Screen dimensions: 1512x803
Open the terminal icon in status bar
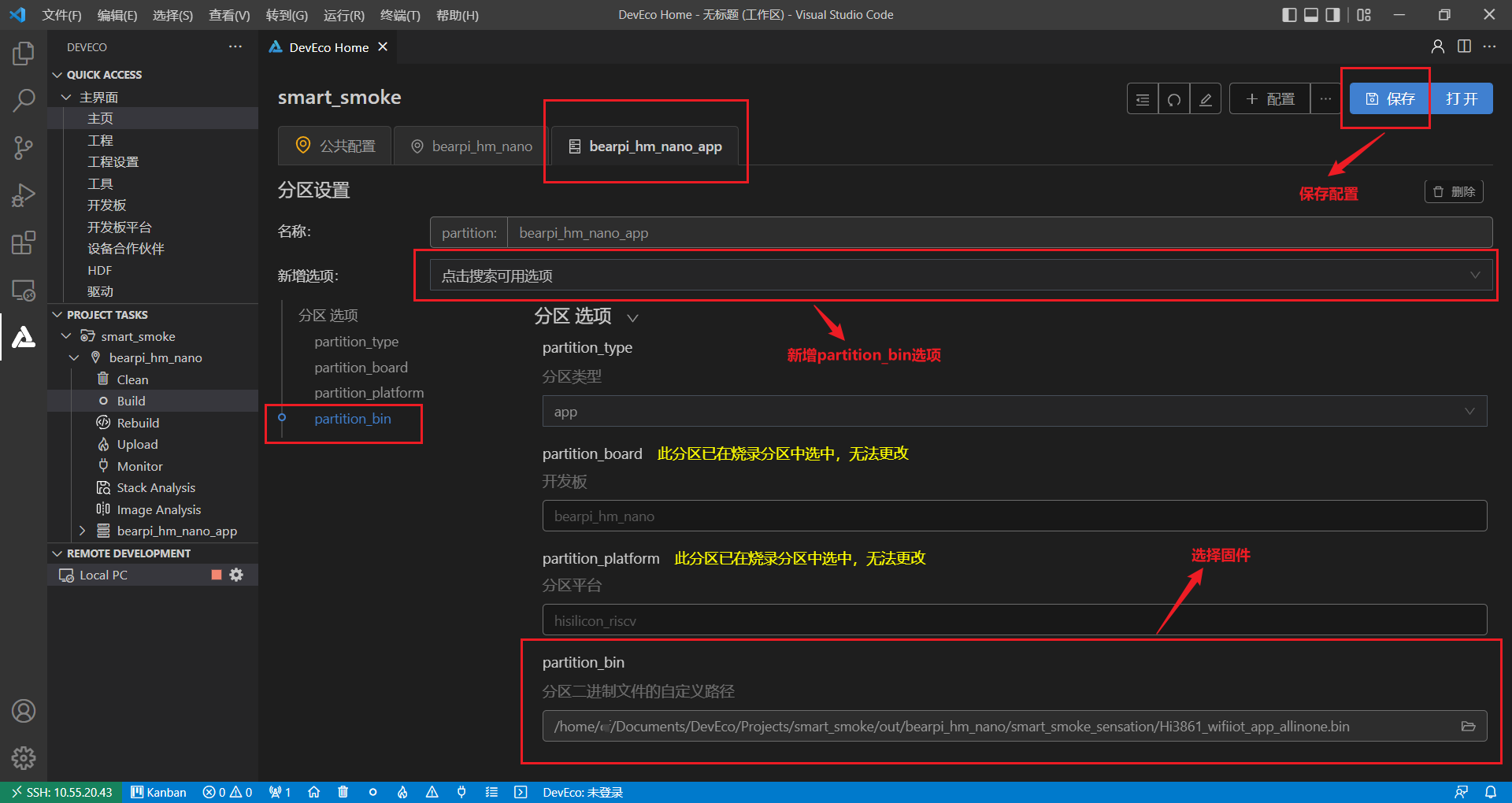(521, 792)
